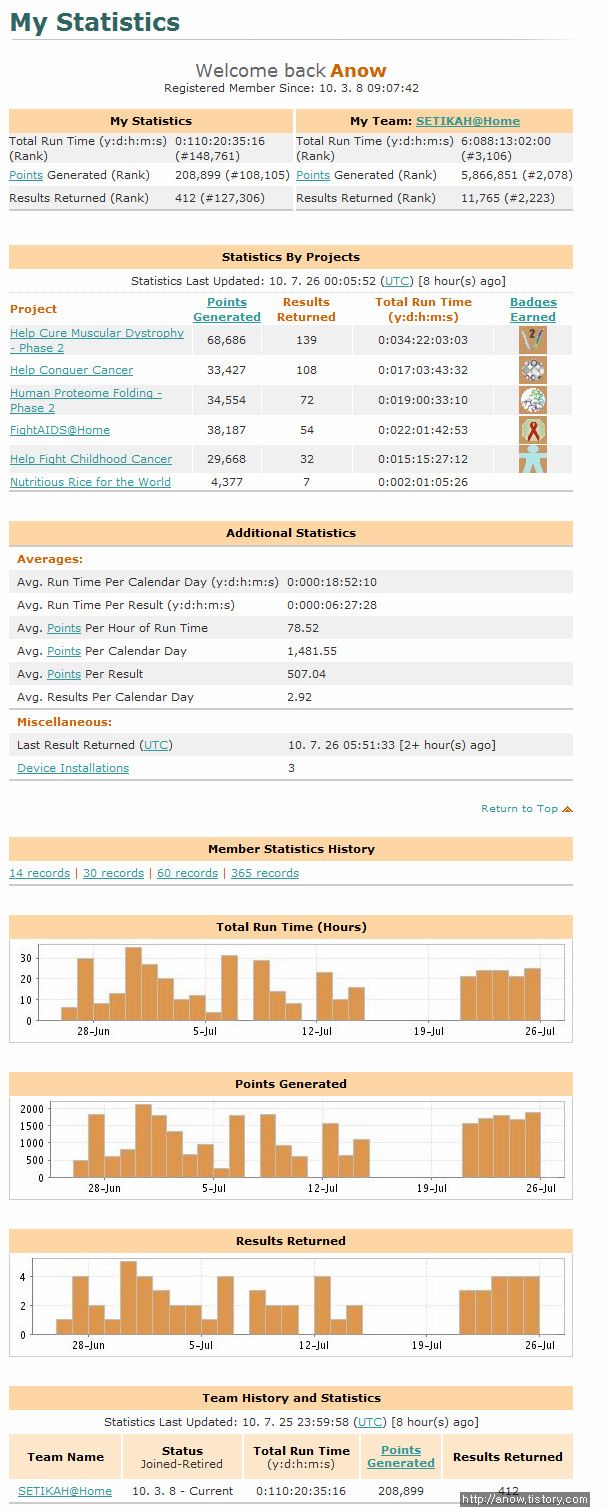Screen dimensions: 605x1509
Task: Click the Return to Top link
Action: coord(519,809)
